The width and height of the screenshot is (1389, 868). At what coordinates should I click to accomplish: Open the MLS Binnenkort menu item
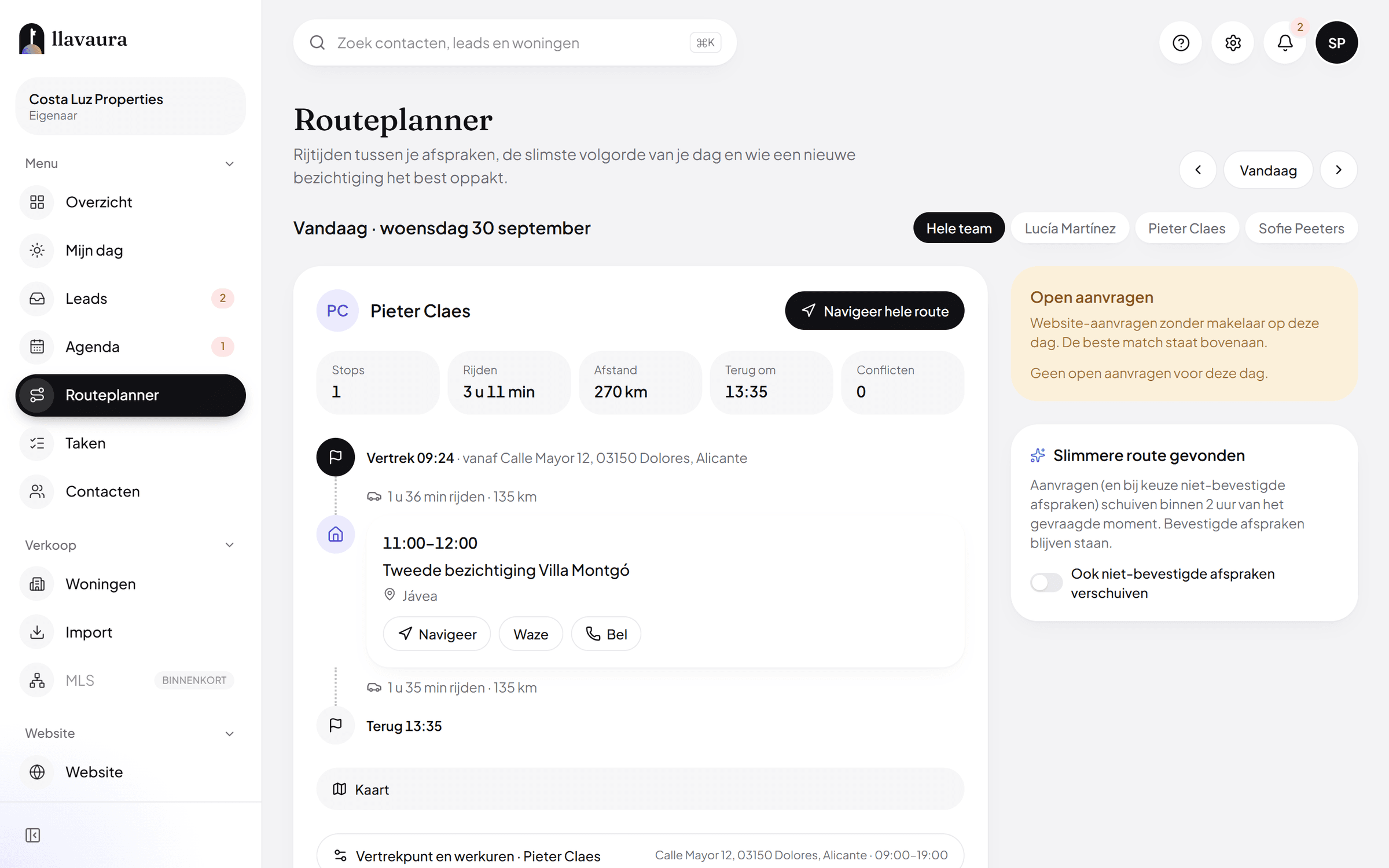coord(131,681)
